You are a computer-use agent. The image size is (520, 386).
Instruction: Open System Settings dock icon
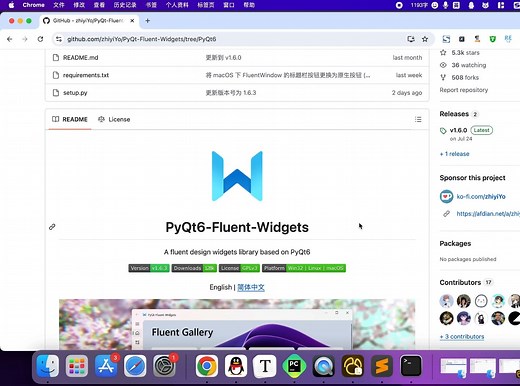coord(164,366)
